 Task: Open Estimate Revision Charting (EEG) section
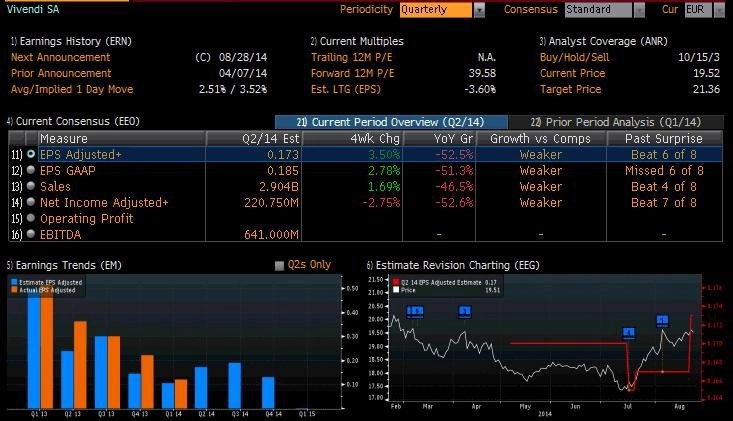pos(453,265)
